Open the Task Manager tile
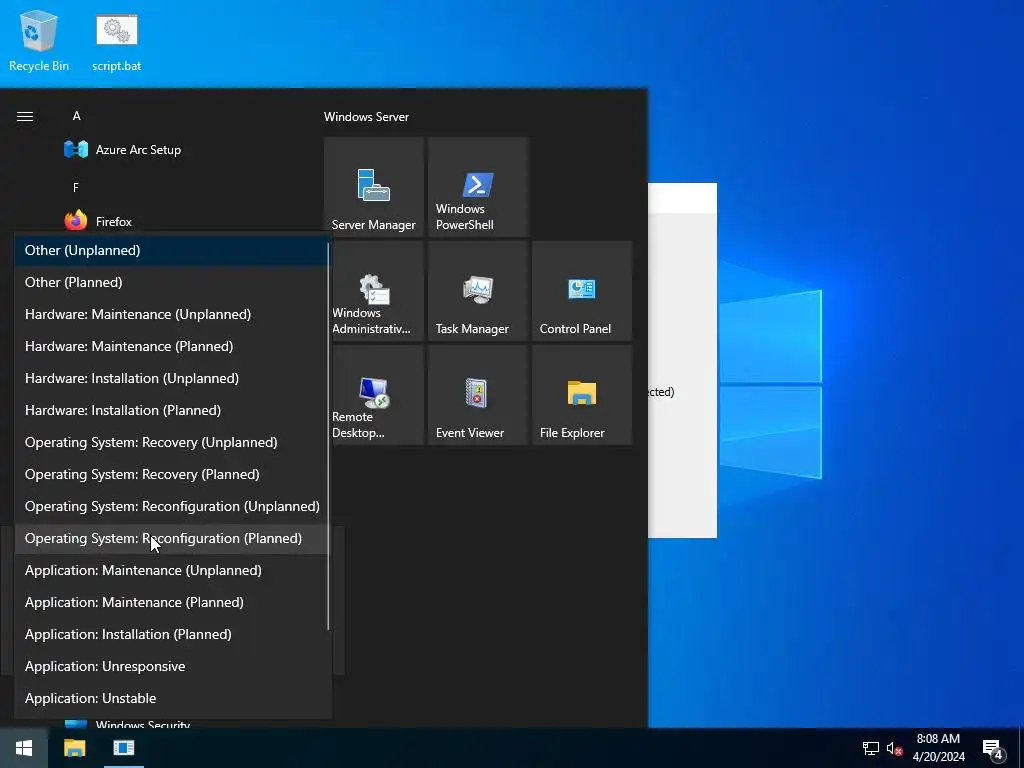The height and width of the screenshot is (768, 1024). 477,291
